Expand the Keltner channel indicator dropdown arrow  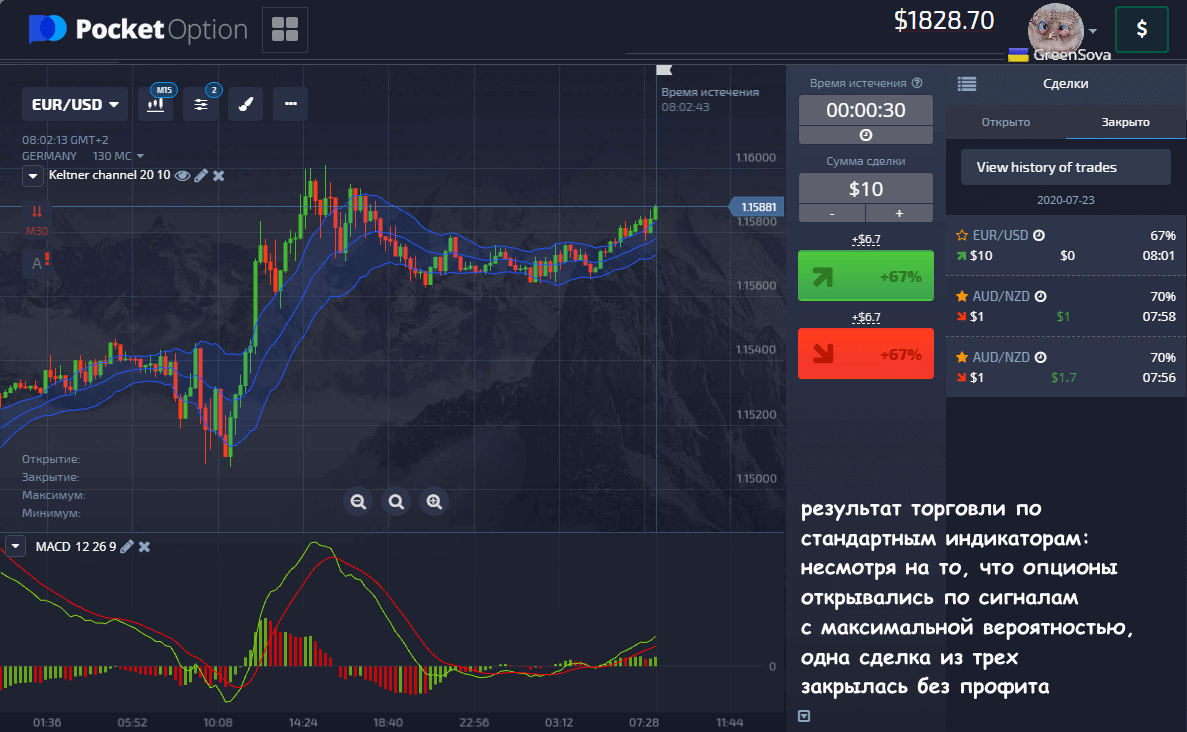point(33,176)
